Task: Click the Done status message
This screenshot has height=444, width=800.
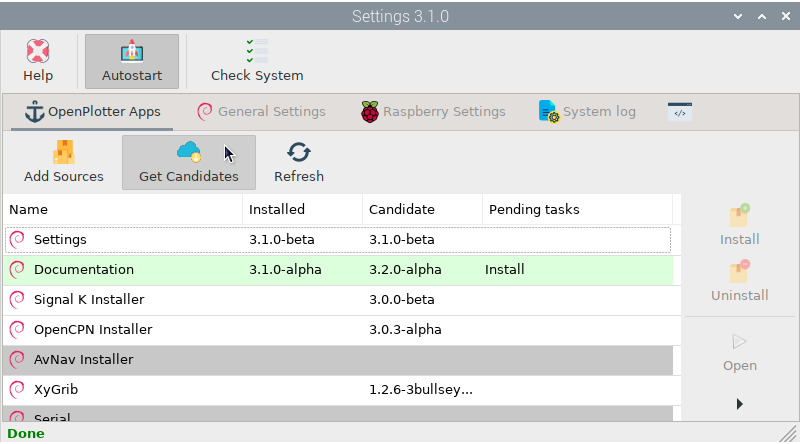Action: pyautogui.click(x=26, y=434)
